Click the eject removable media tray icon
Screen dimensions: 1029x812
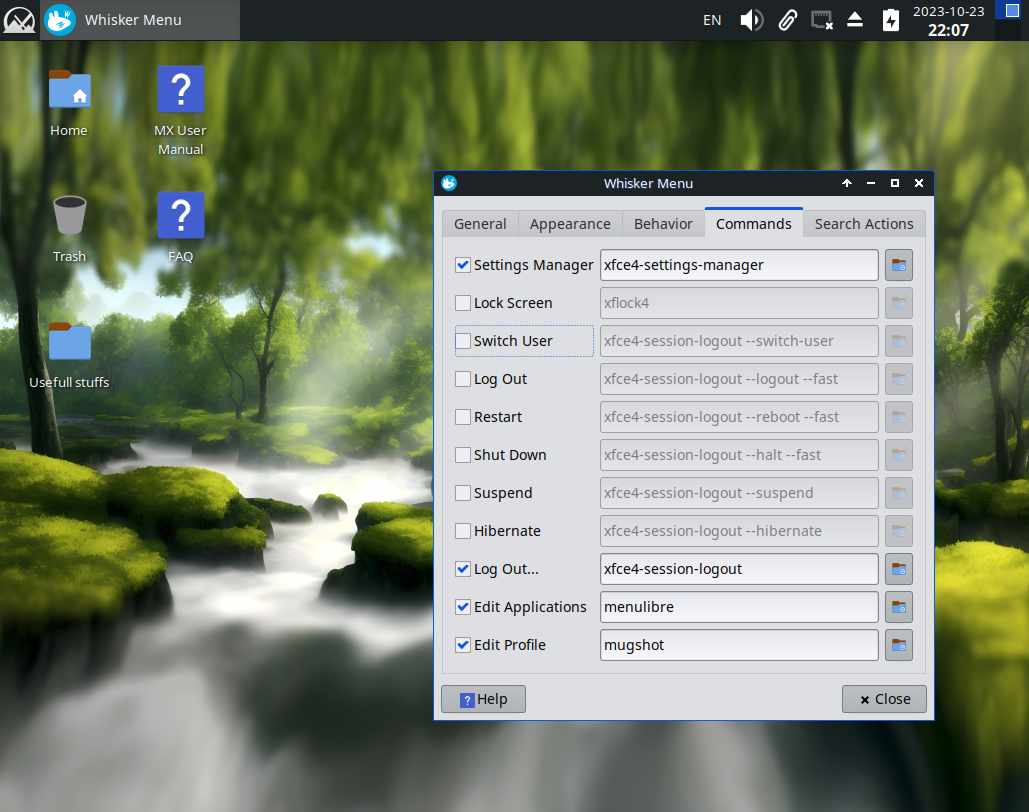(854, 20)
